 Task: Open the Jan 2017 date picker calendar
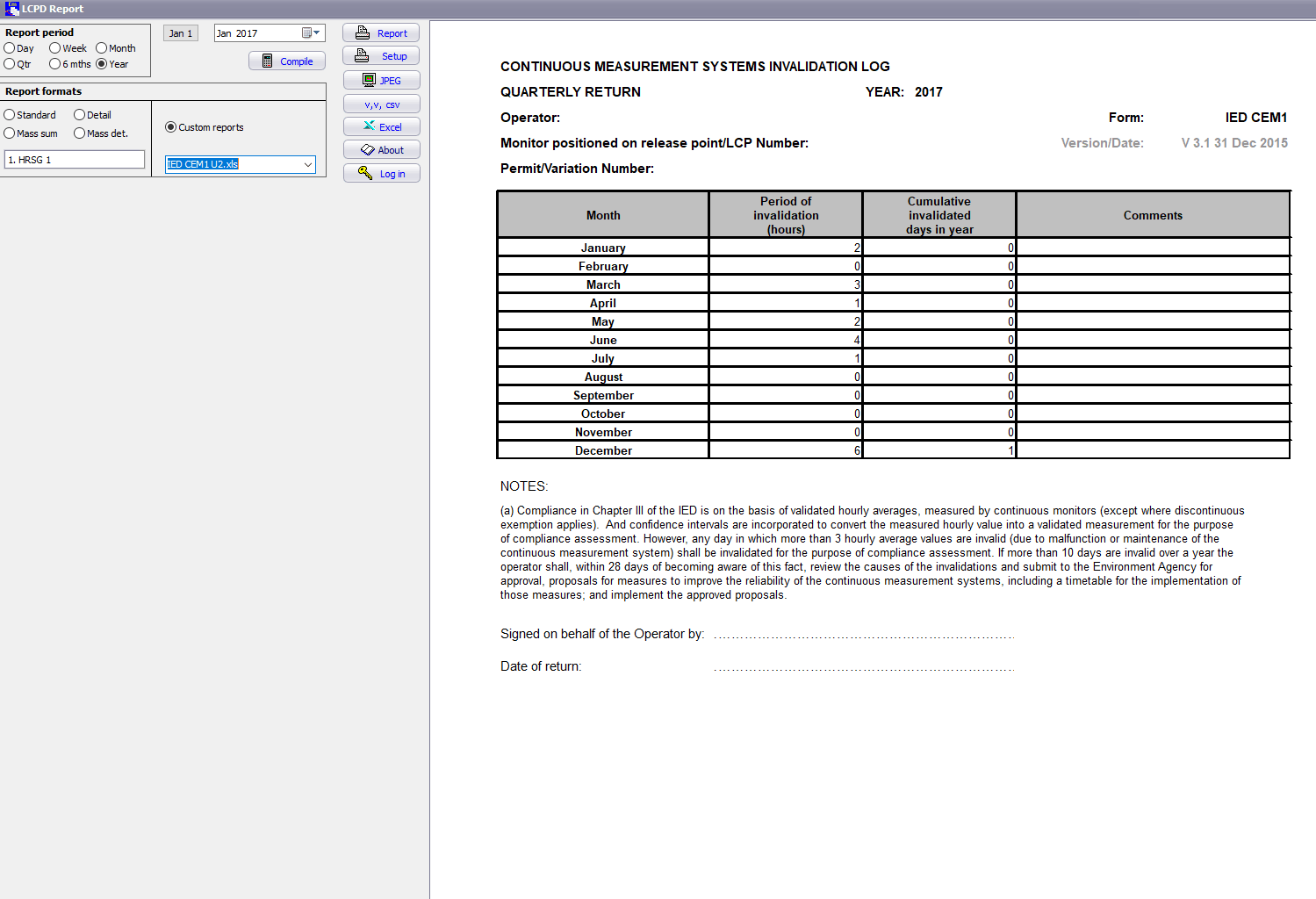click(x=310, y=33)
